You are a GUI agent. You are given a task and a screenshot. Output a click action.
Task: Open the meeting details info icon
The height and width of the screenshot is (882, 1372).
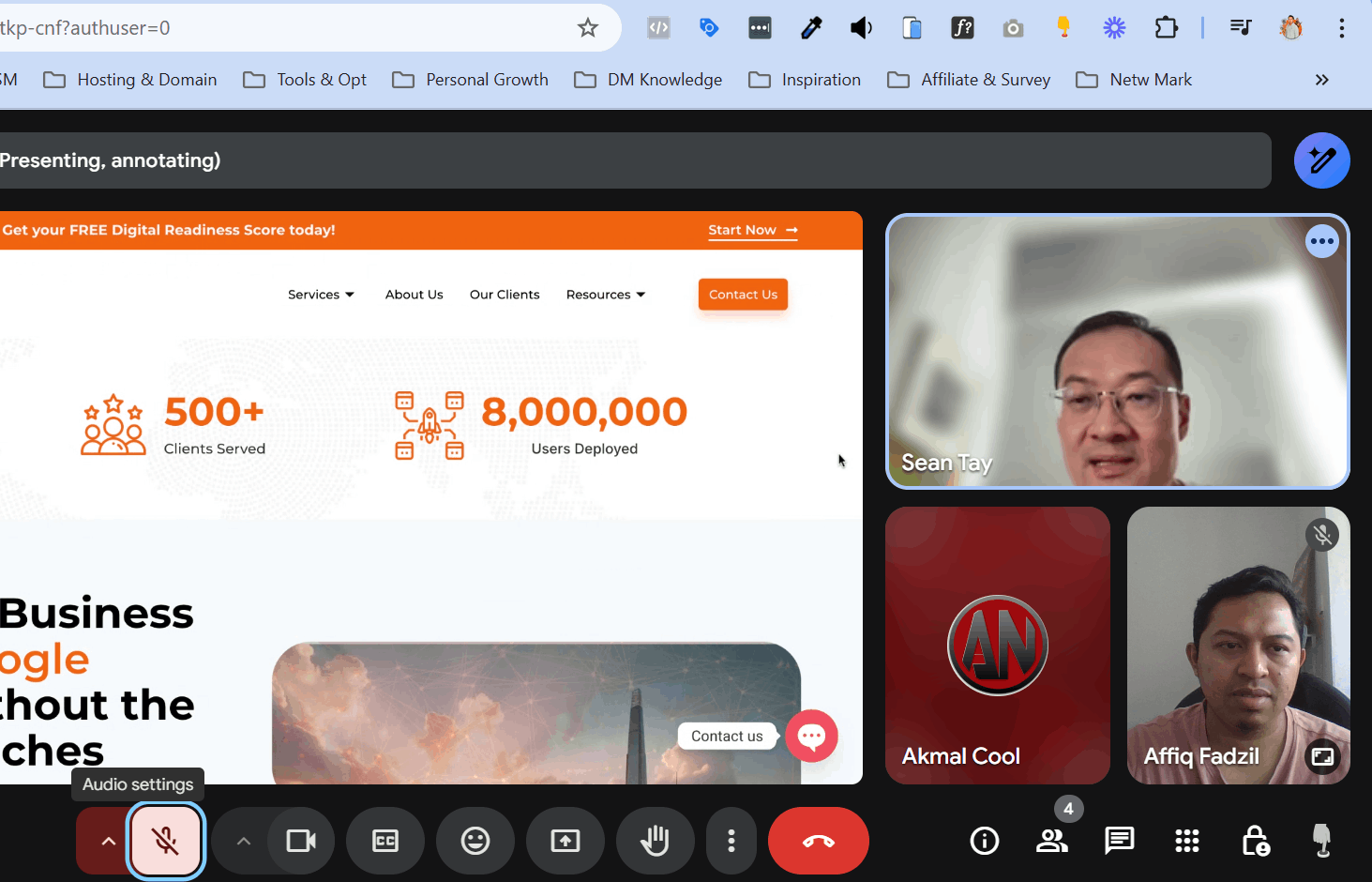point(985,841)
